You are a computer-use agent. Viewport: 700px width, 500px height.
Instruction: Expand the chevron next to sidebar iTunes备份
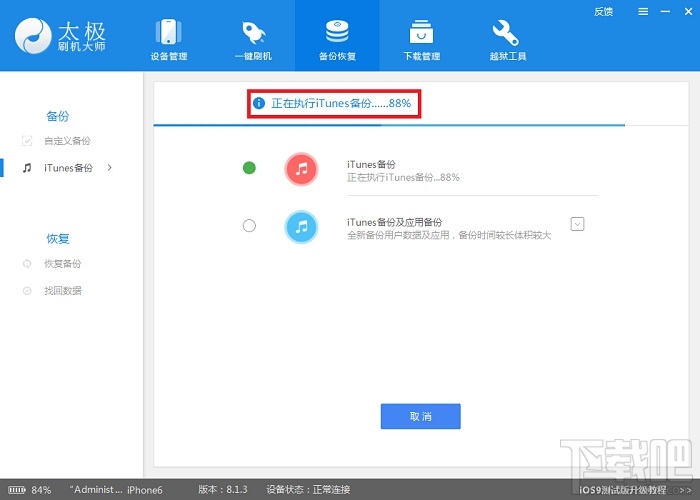(109, 168)
